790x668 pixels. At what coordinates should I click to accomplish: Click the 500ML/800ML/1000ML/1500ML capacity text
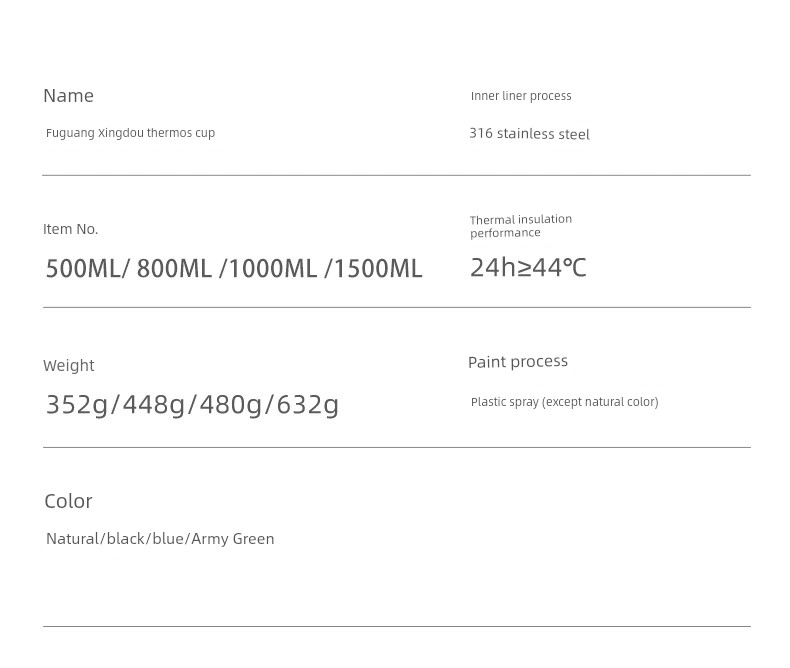click(x=234, y=269)
